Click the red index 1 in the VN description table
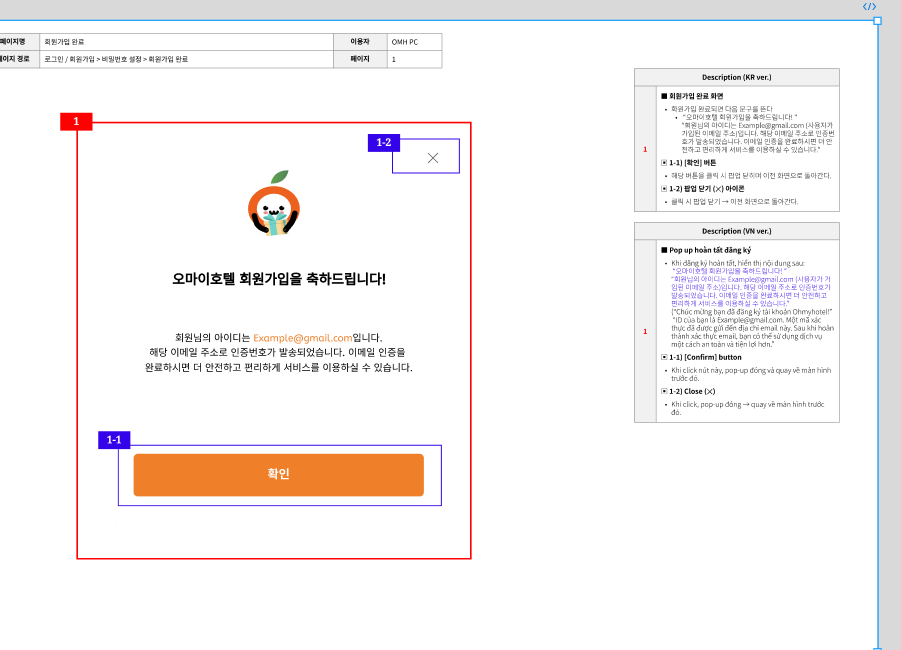The image size is (901, 650). click(x=645, y=332)
